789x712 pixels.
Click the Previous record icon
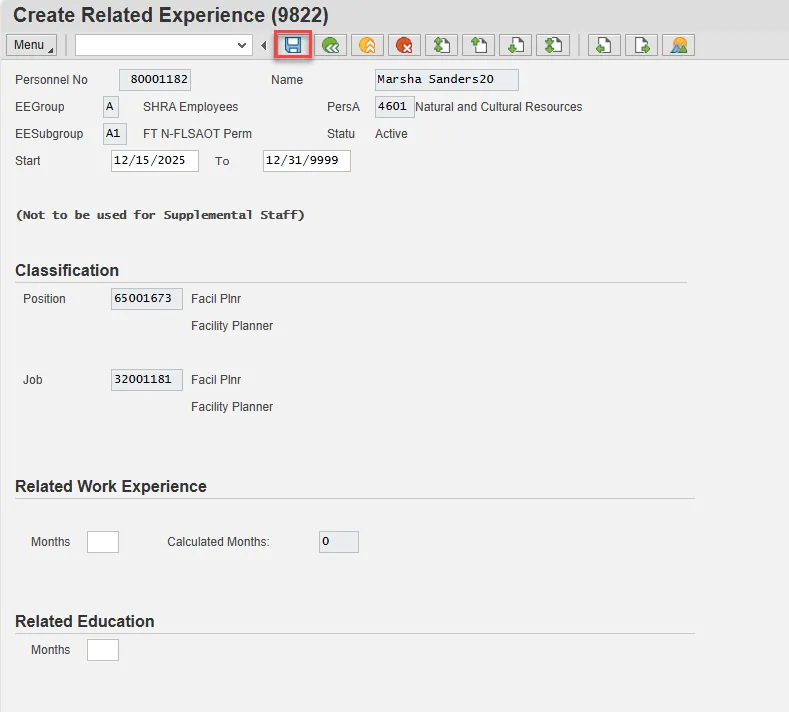point(605,45)
